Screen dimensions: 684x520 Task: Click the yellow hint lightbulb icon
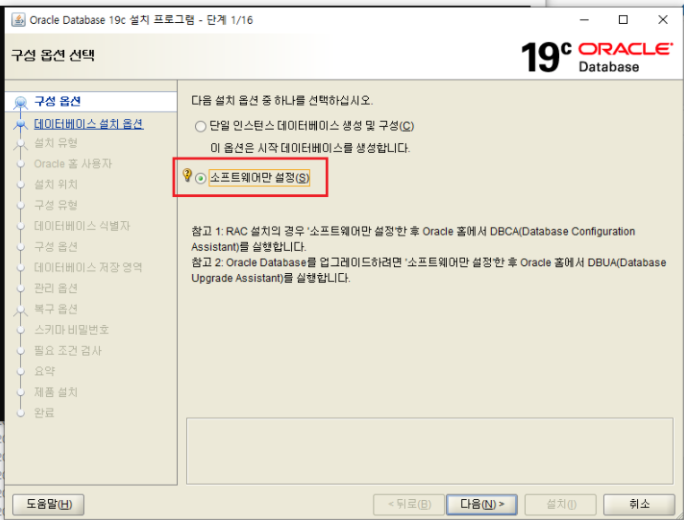point(187,175)
